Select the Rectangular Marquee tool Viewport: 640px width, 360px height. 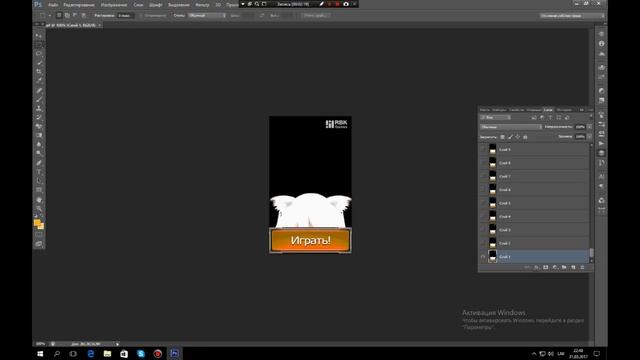39,44
